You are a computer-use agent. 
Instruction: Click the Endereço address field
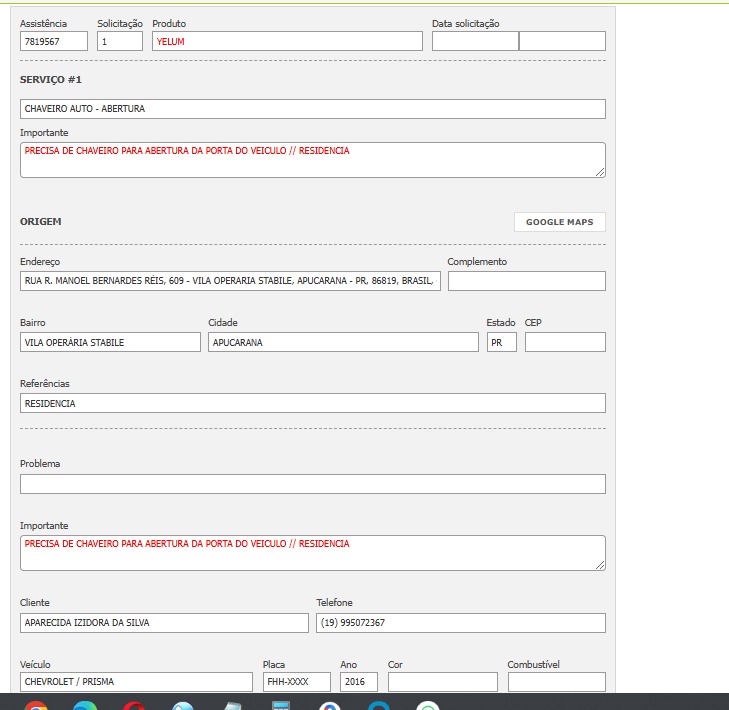[230, 281]
